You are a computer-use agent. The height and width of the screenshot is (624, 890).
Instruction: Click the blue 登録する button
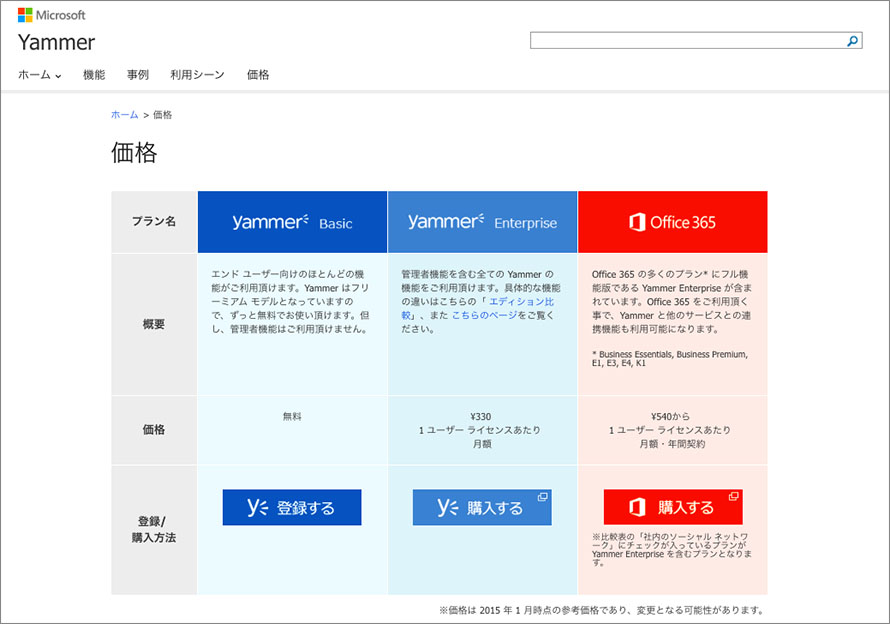292,508
